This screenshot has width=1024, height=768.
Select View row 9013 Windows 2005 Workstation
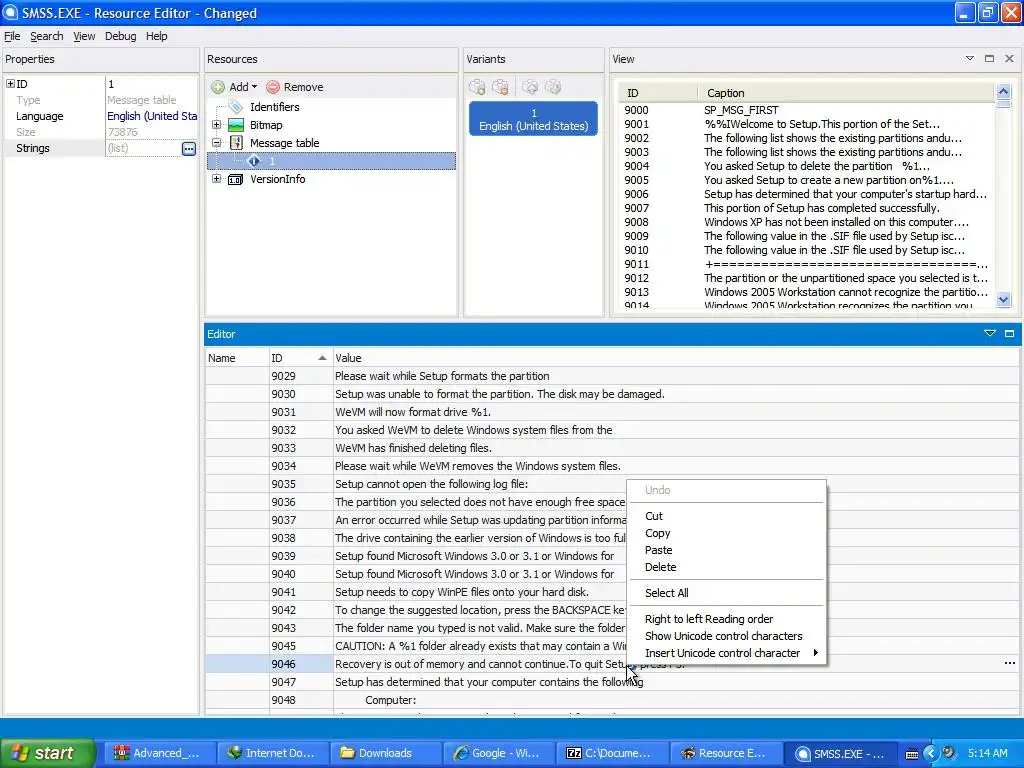[806, 292]
